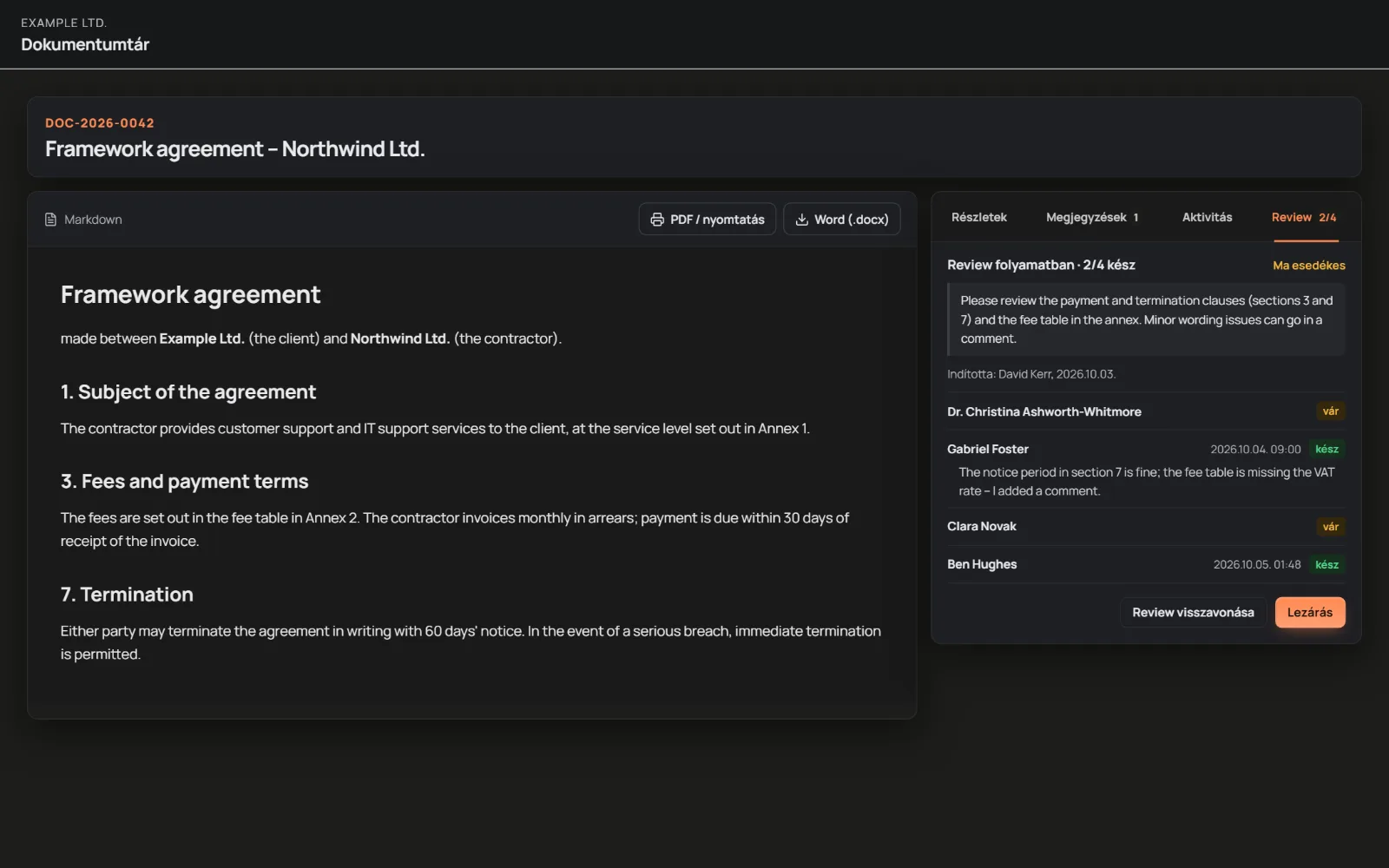1389x868 pixels.
Task: Click the orange Lezárás button
Action: pyautogui.click(x=1310, y=612)
